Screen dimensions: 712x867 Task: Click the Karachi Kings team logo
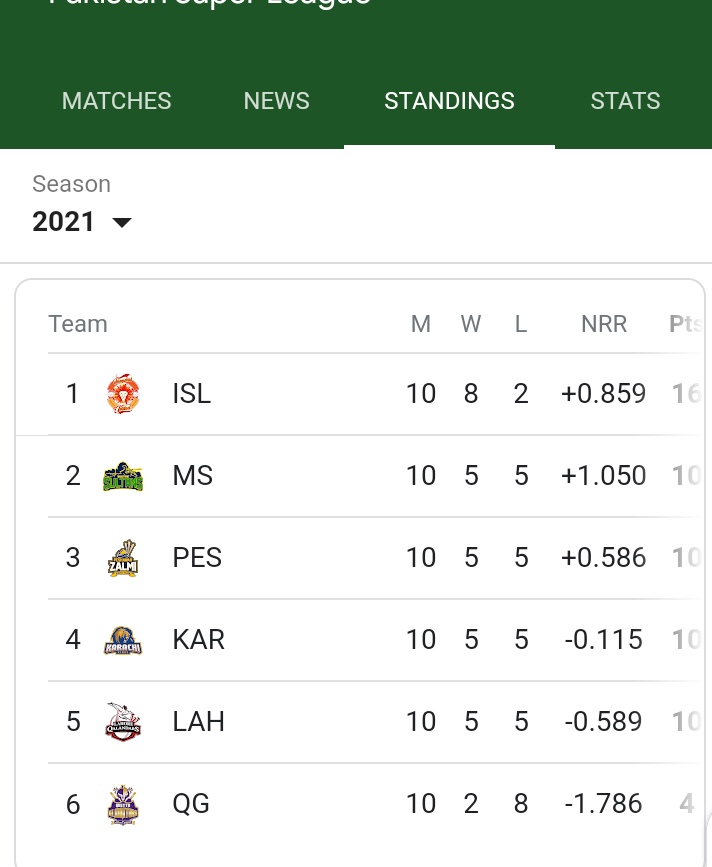point(123,640)
